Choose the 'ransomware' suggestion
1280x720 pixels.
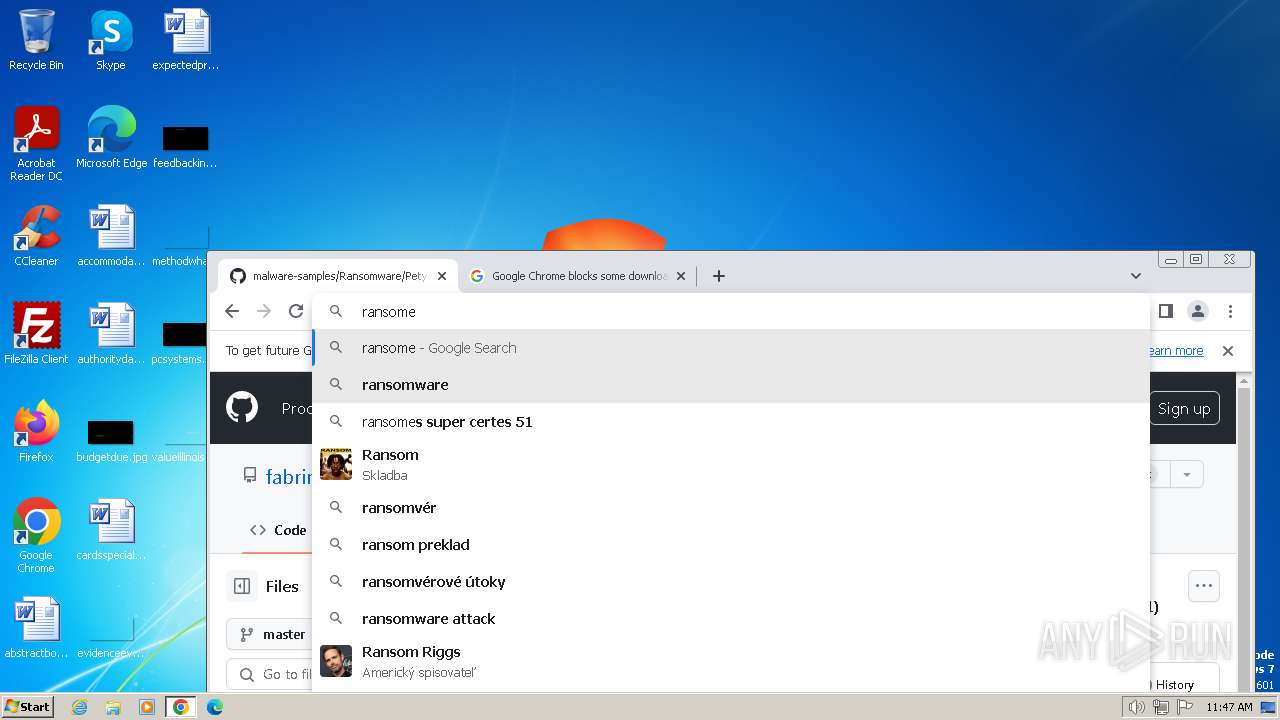tap(731, 385)
